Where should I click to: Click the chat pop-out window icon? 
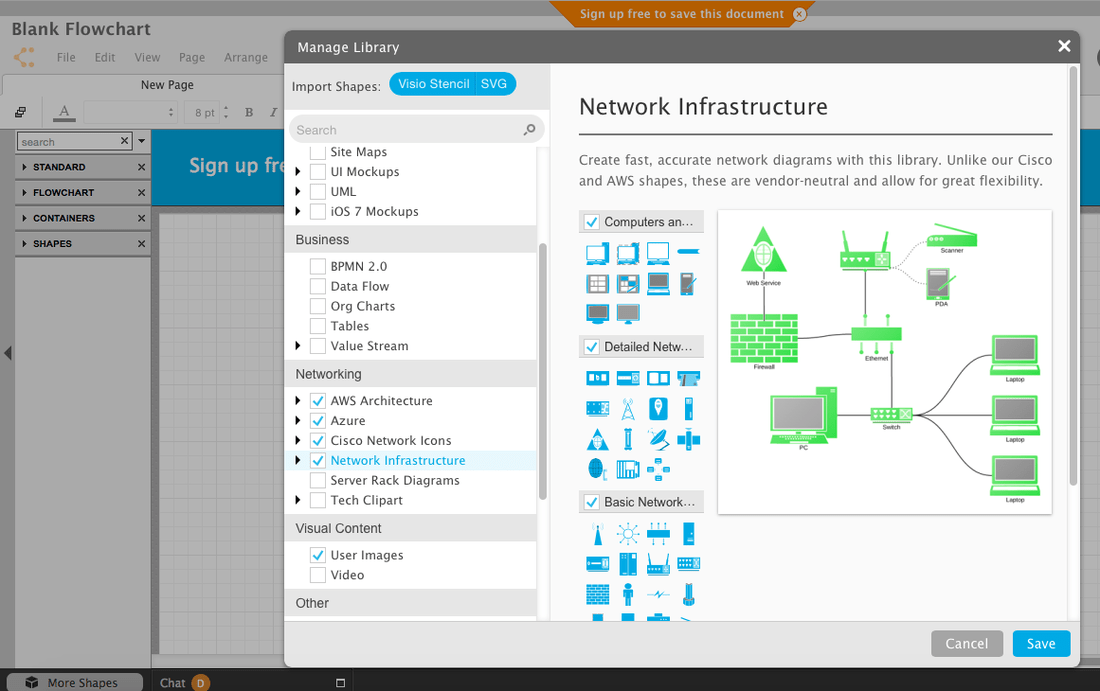click(340, 683)
